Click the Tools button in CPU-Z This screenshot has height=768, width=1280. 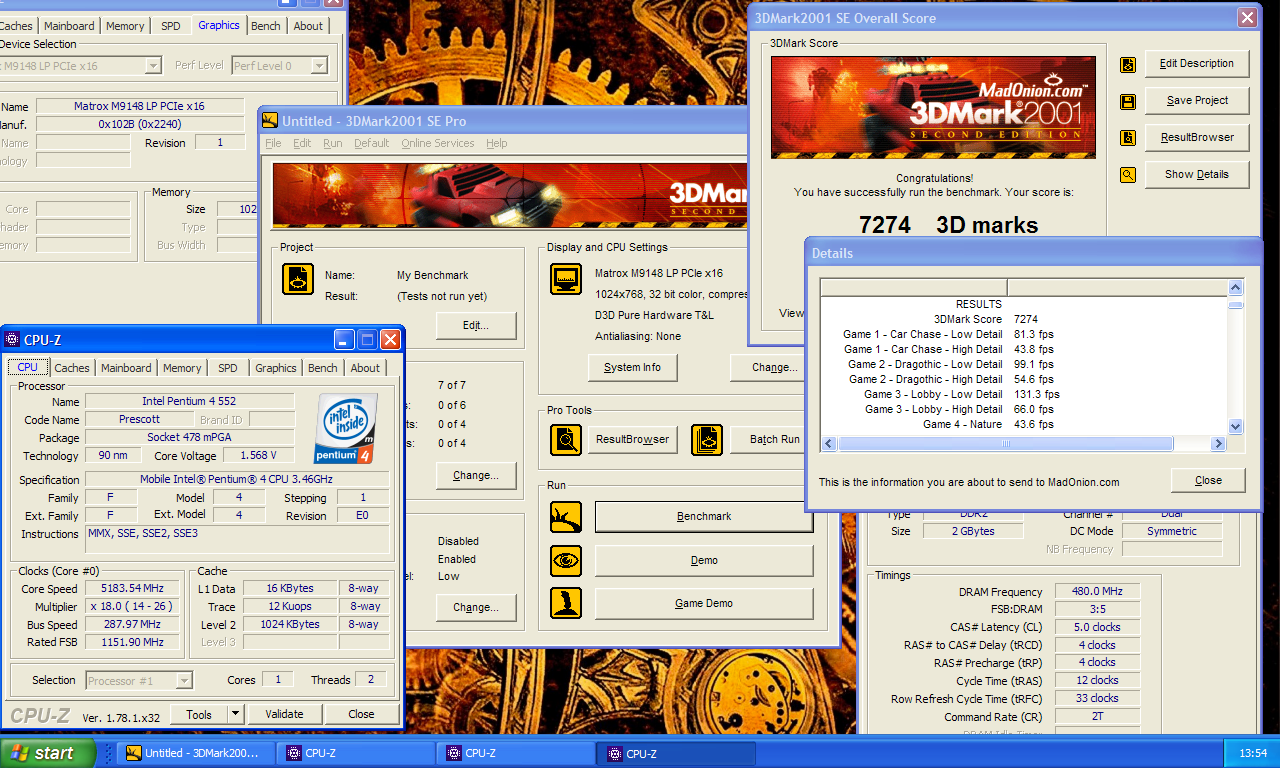click(199, 714)
